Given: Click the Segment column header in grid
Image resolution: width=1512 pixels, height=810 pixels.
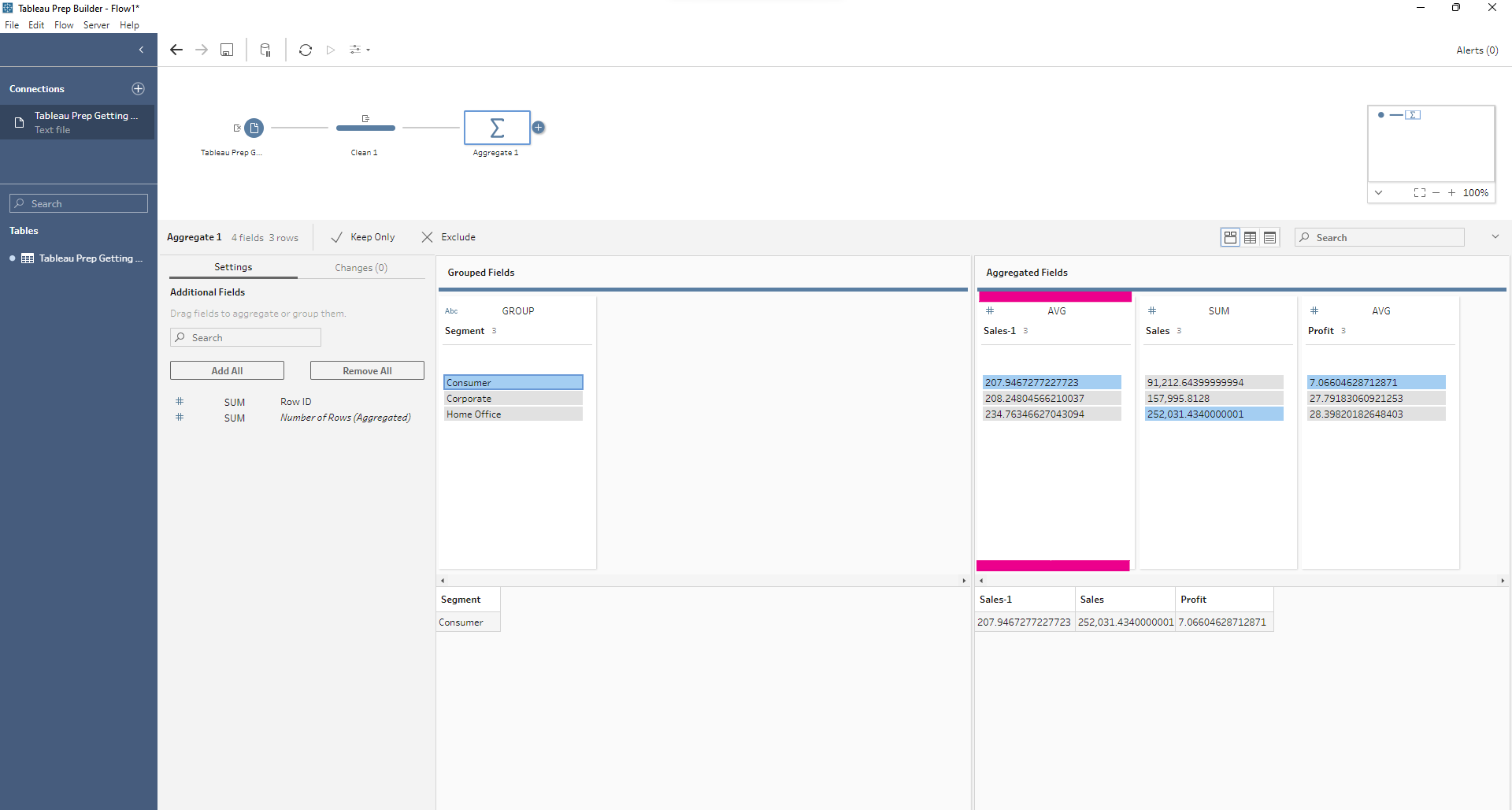Looking at the screenshot, I should click(x=469, y=600).
